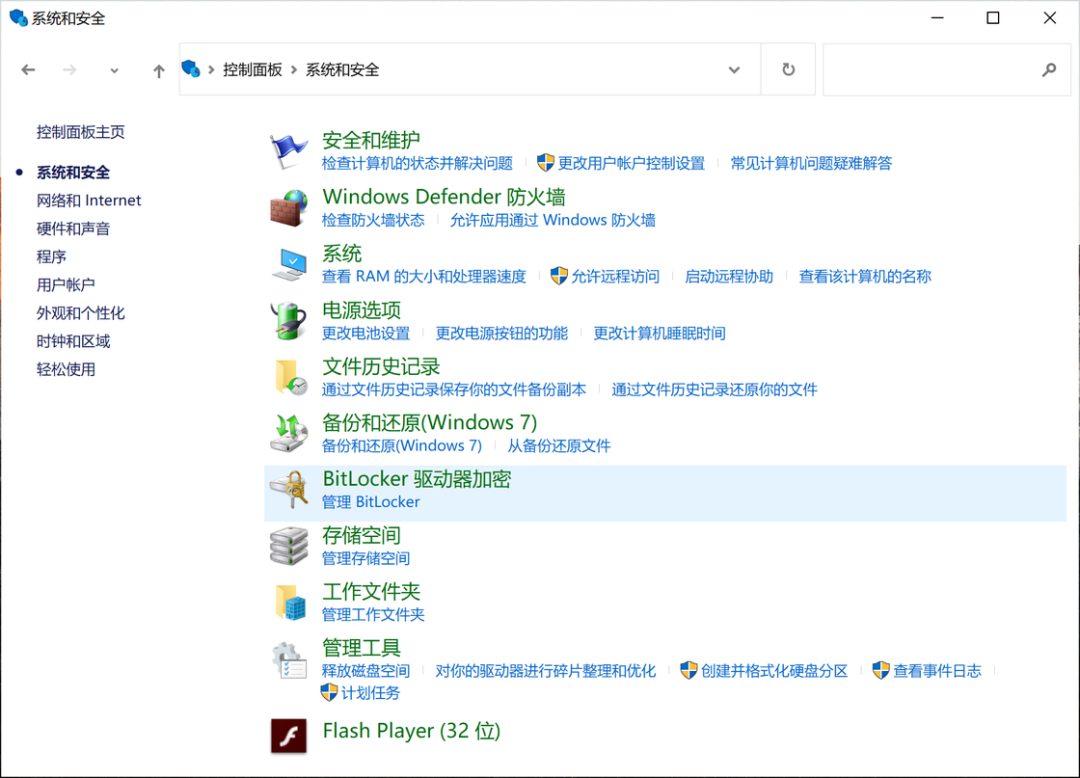The height and width of the screenshot is (778, 1080).
Task: Select 硬件和声音 in the sidebar
Action: pyautogui.click(x=73, y=229)
